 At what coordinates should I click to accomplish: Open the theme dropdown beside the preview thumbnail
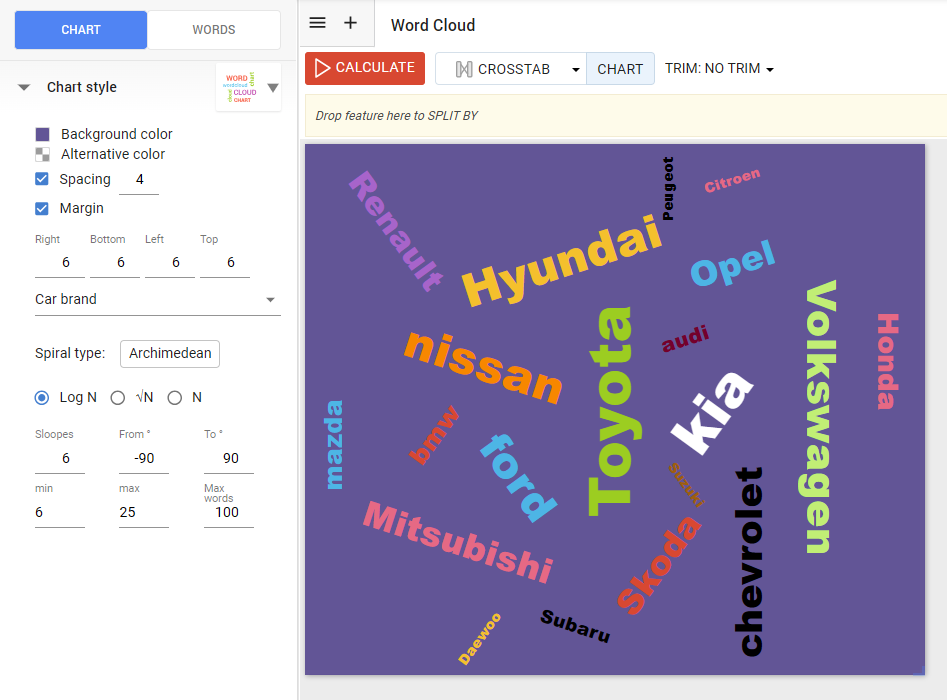(272, 87)
